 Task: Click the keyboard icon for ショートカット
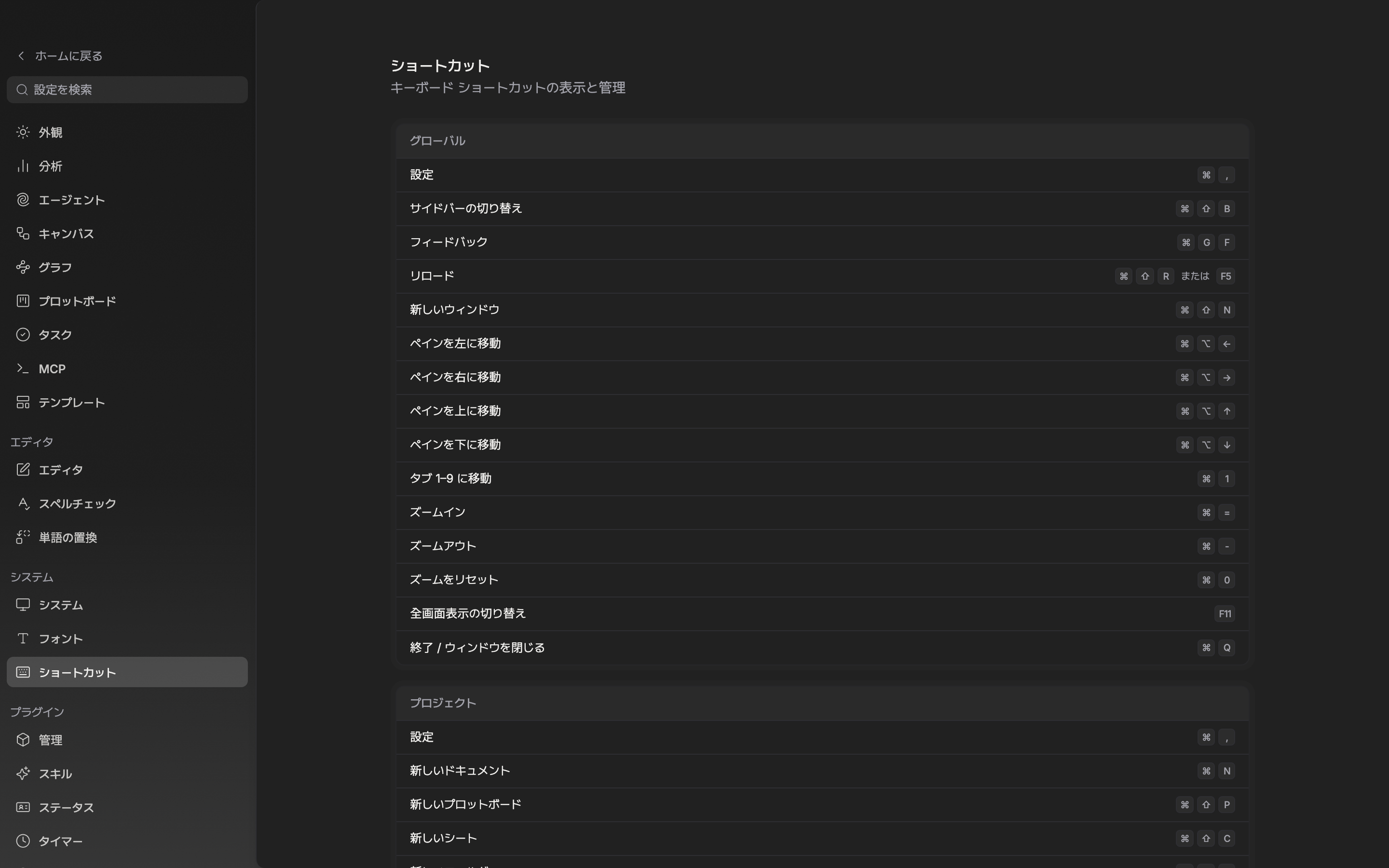[x=23, y=672]
